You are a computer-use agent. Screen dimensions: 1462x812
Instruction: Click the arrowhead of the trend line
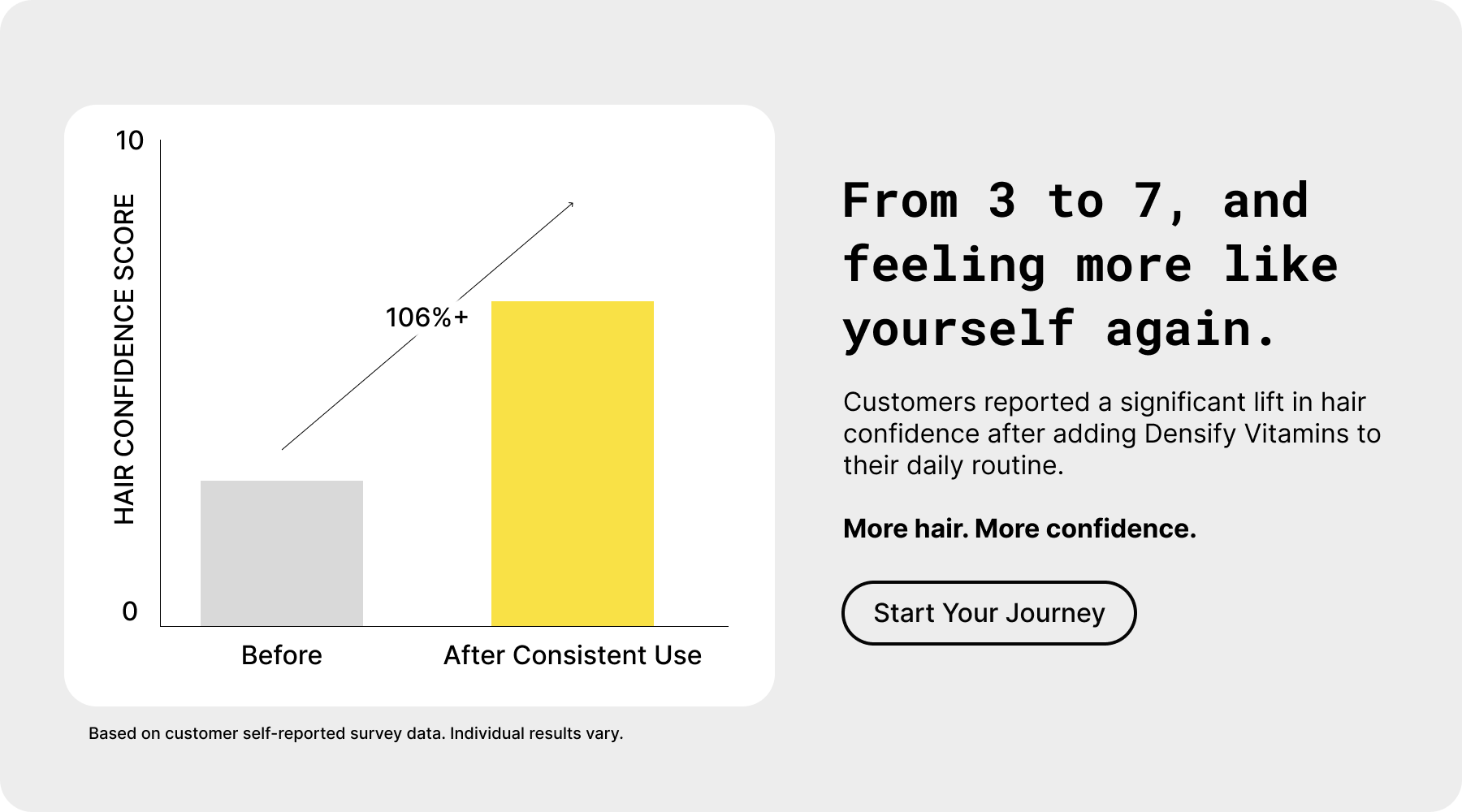coord(570,205)
